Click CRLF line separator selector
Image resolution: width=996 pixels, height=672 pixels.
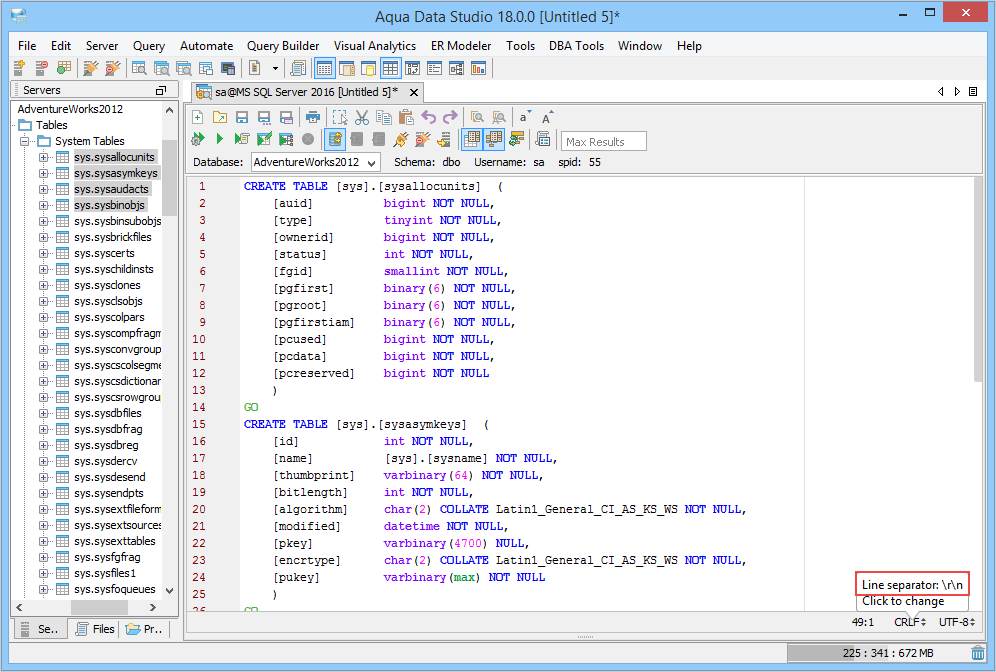click(909, 622)
